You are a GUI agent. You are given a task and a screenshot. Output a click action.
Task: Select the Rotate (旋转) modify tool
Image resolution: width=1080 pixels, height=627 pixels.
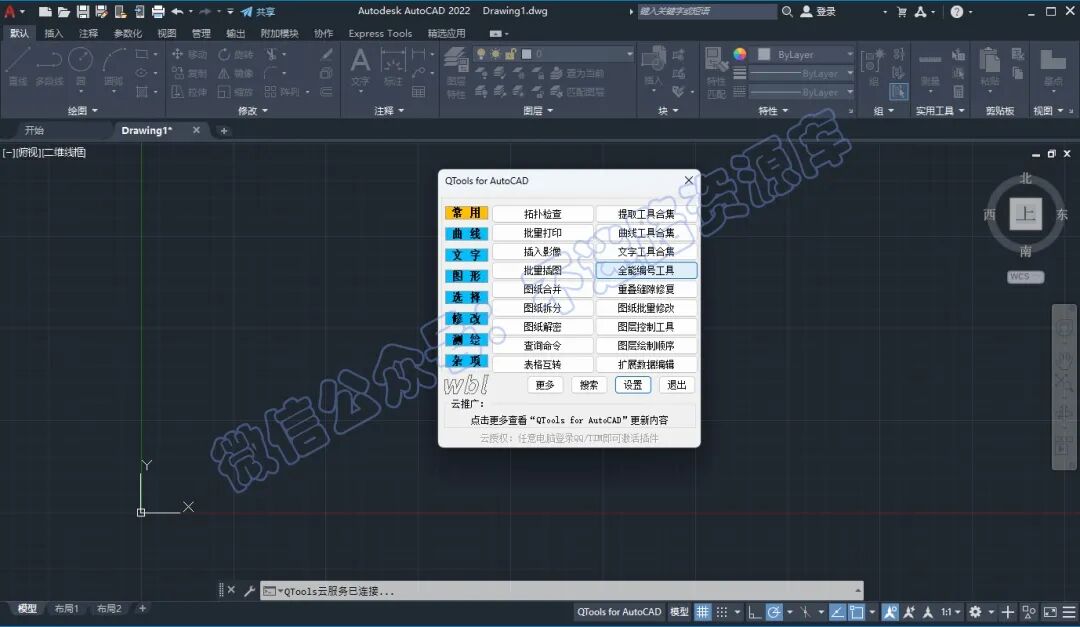pos(236,54)
